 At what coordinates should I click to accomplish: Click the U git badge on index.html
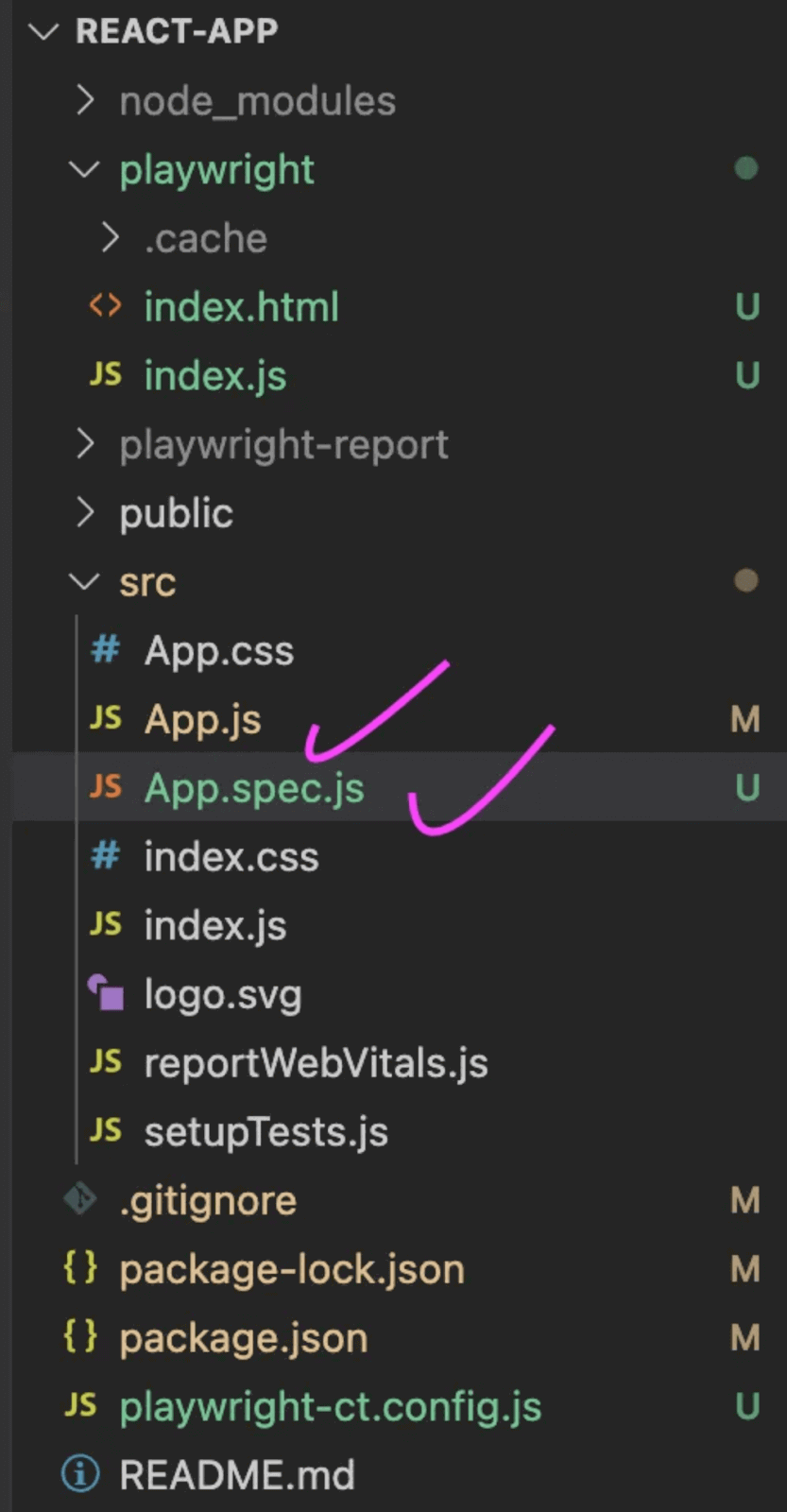747,306
